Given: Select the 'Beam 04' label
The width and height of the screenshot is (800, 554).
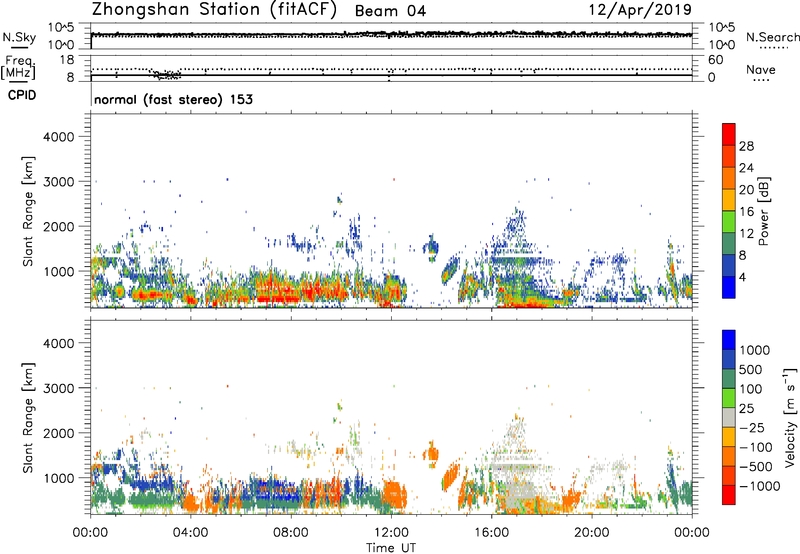Looking at the screenshot, I should 390,11.
